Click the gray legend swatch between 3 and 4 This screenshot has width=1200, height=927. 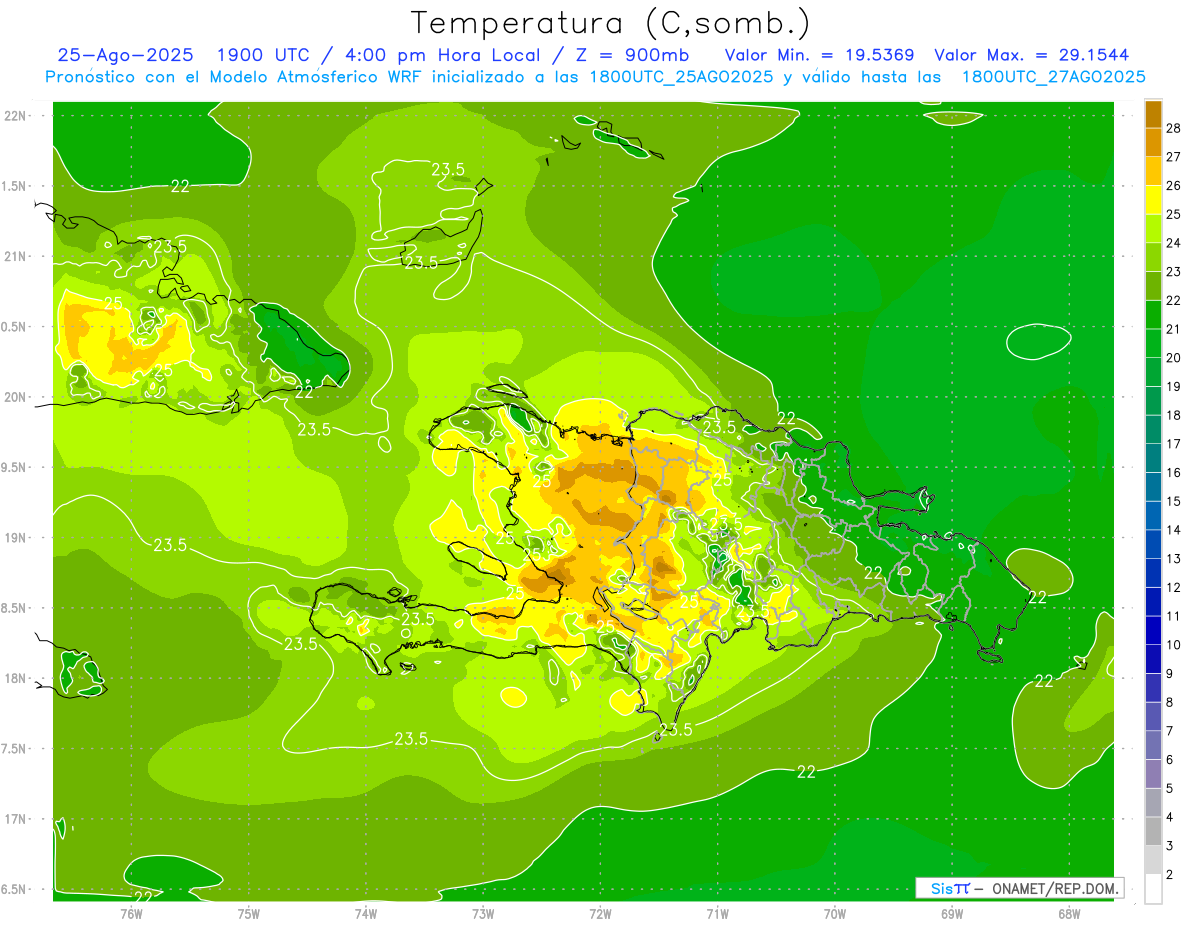coord(1154,832)
